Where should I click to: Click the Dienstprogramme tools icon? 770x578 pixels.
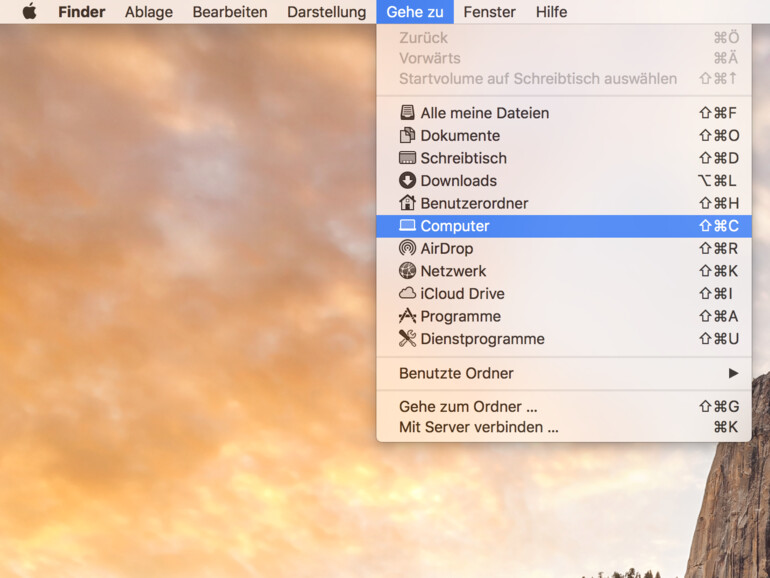(407, 339)
